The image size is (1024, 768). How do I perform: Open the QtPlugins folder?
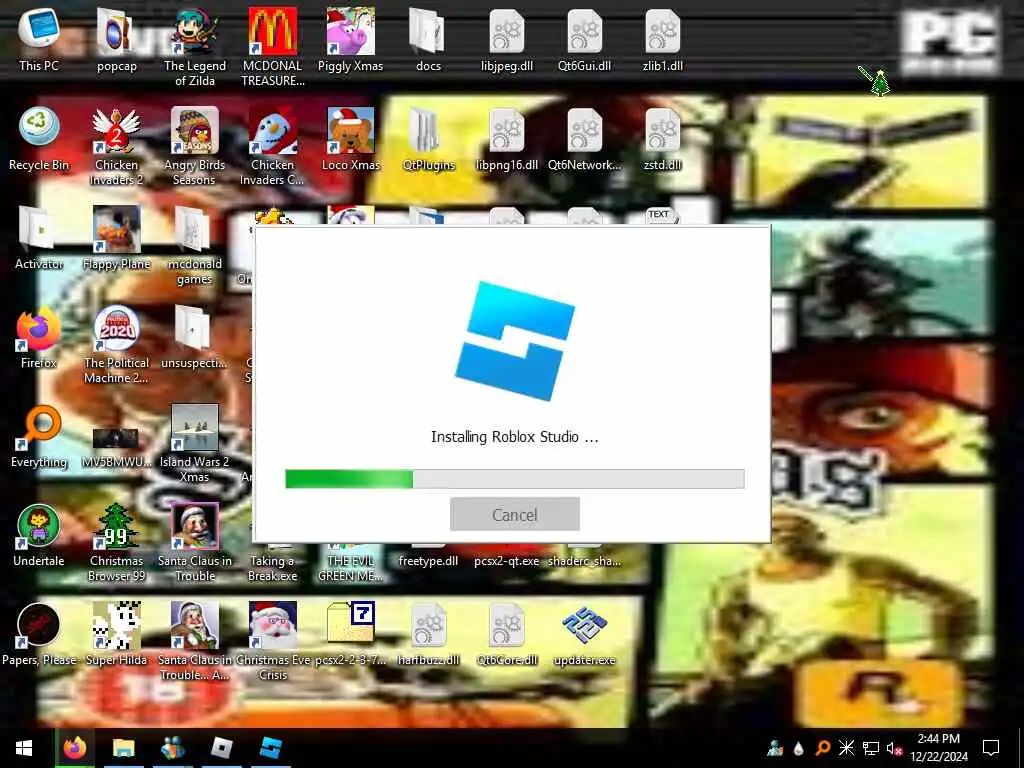(428, 138)
